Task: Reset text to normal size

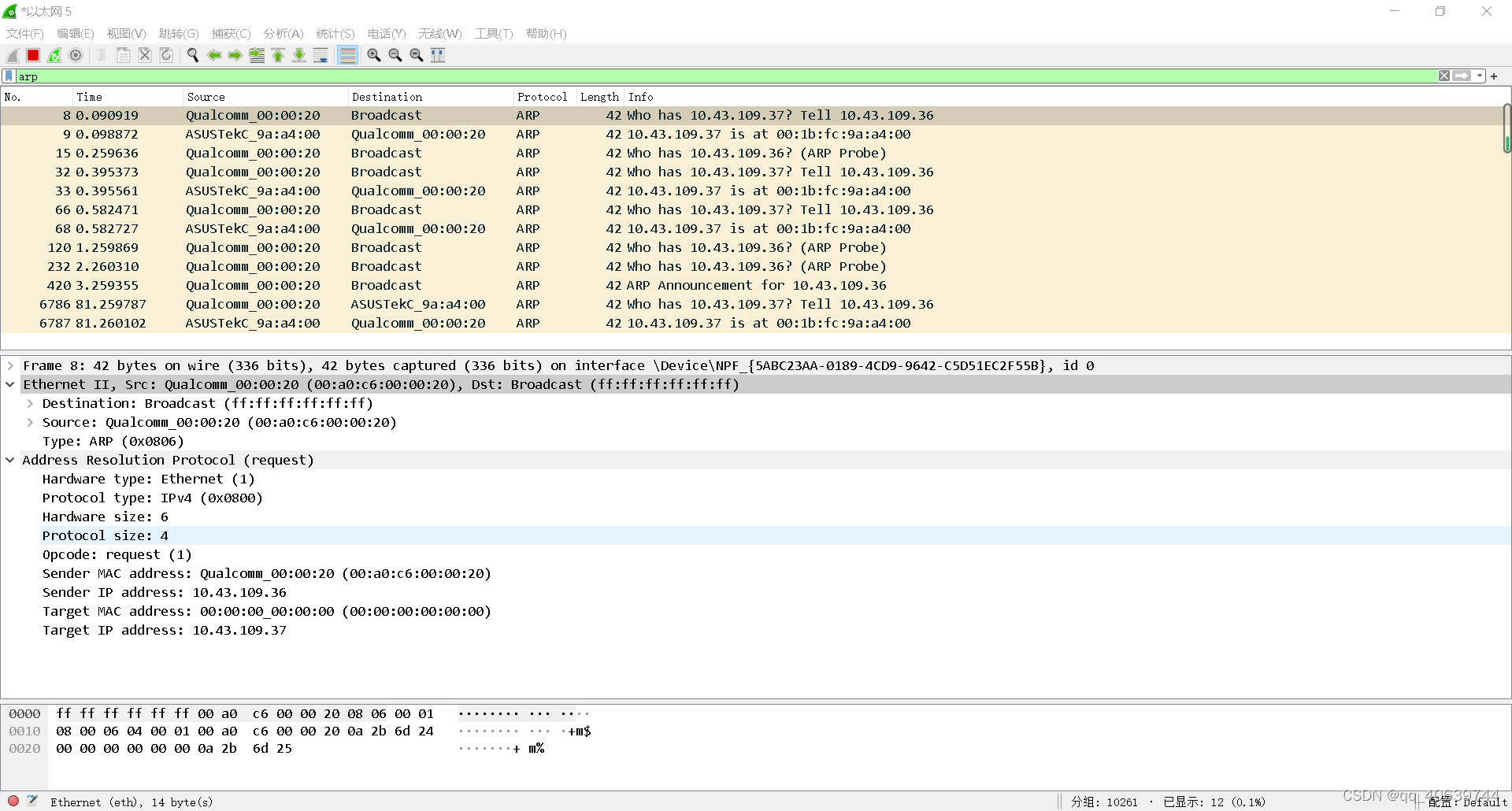Action: tap(417, 55)
